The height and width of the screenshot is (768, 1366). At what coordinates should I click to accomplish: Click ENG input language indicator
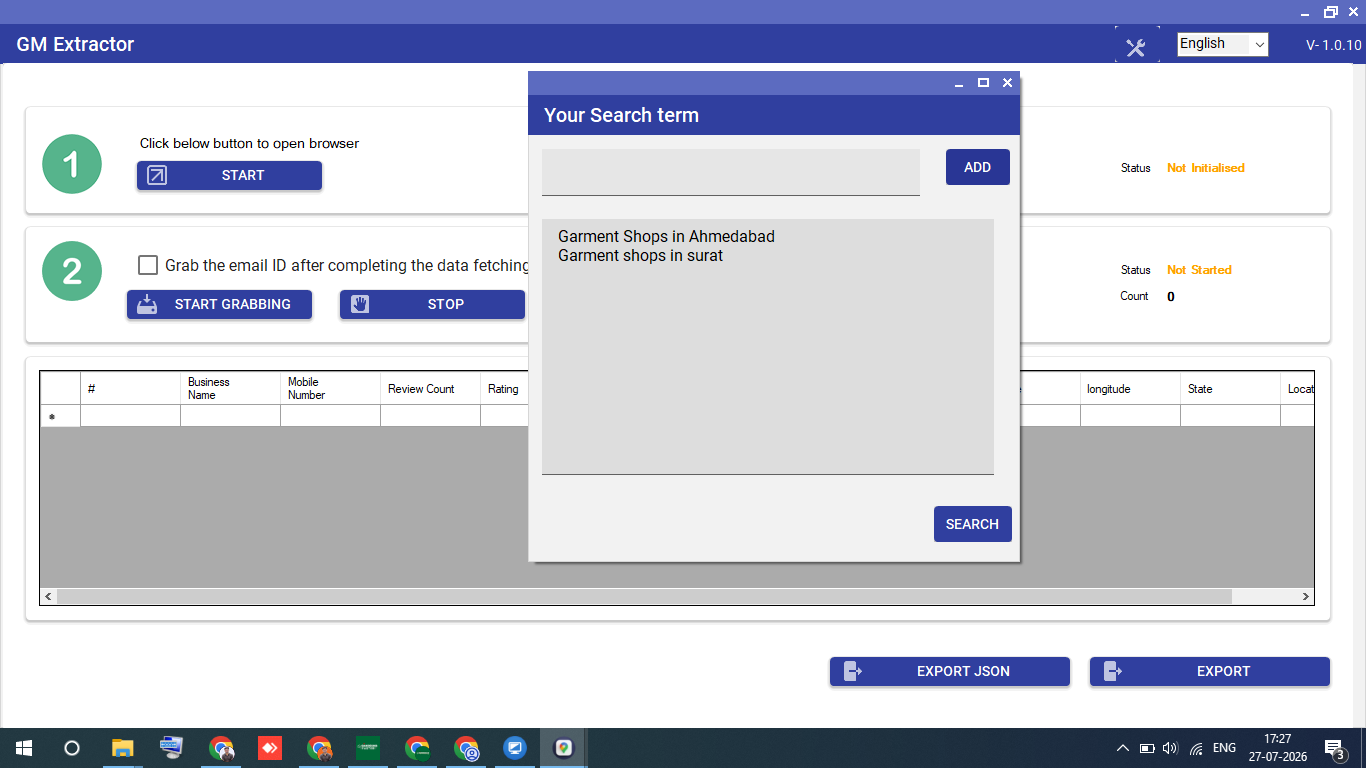pyautogui.click(x=1224, y=748)
